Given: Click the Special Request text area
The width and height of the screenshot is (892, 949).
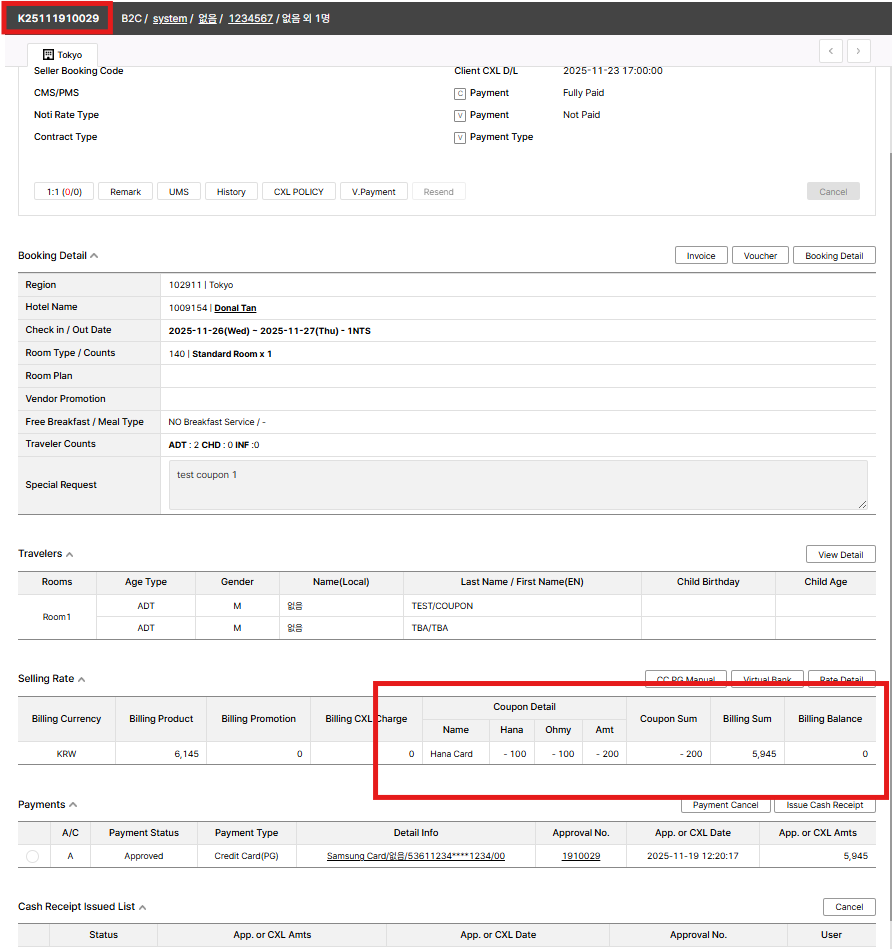Looking at the screenshot, I should coord(517,485).
